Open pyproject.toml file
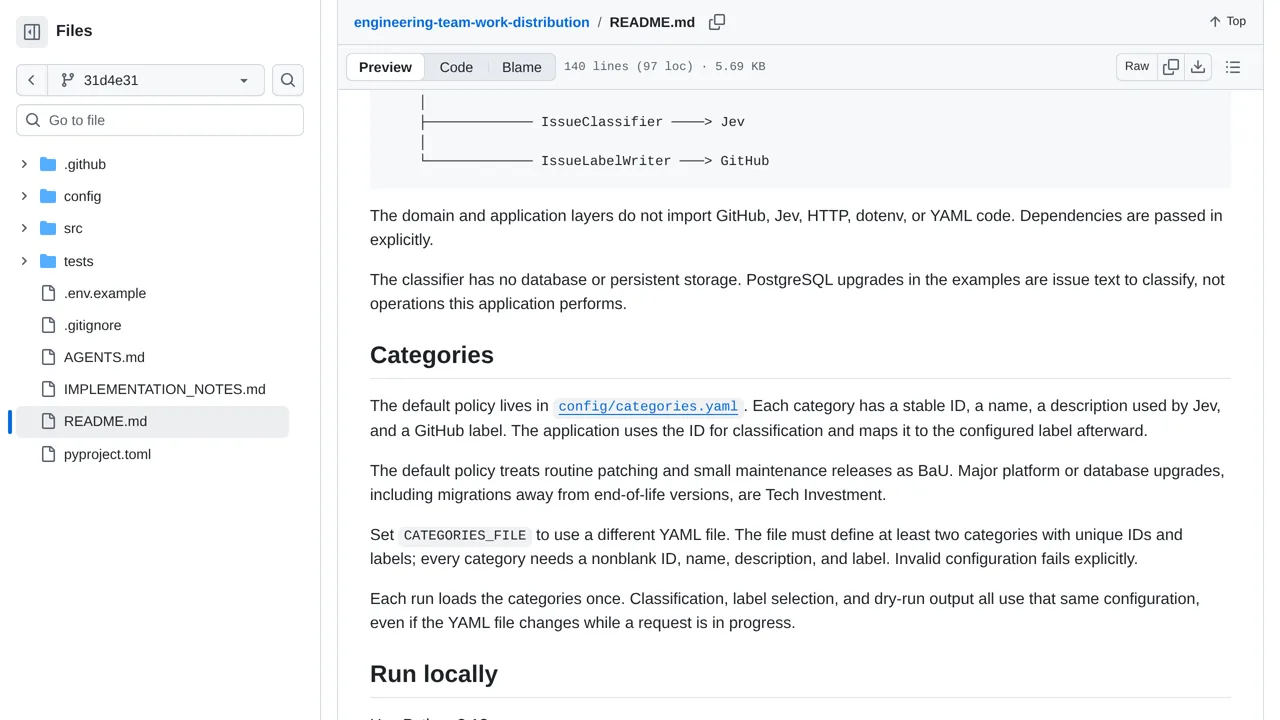The height and width of the screenshot is (720, 1280). (107, 454)
